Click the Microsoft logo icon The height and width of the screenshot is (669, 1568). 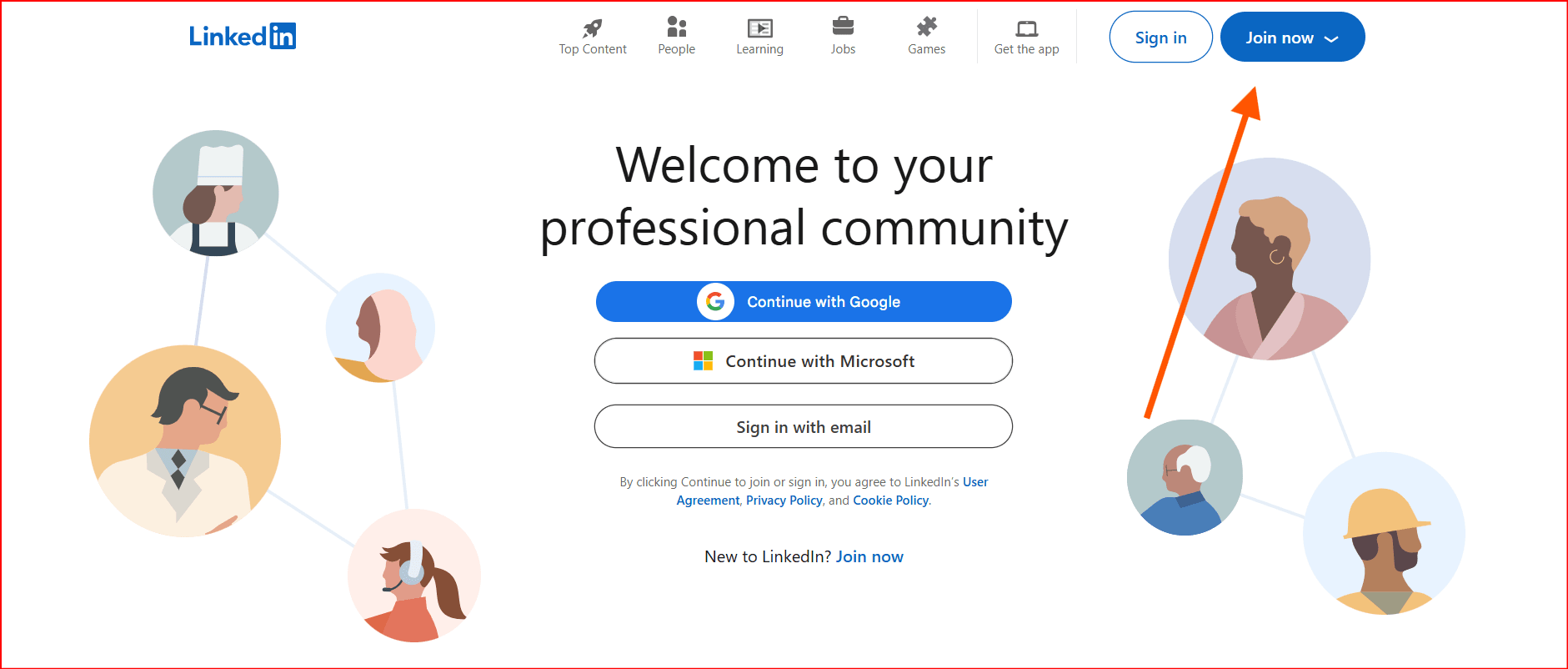tap(703, 361)
